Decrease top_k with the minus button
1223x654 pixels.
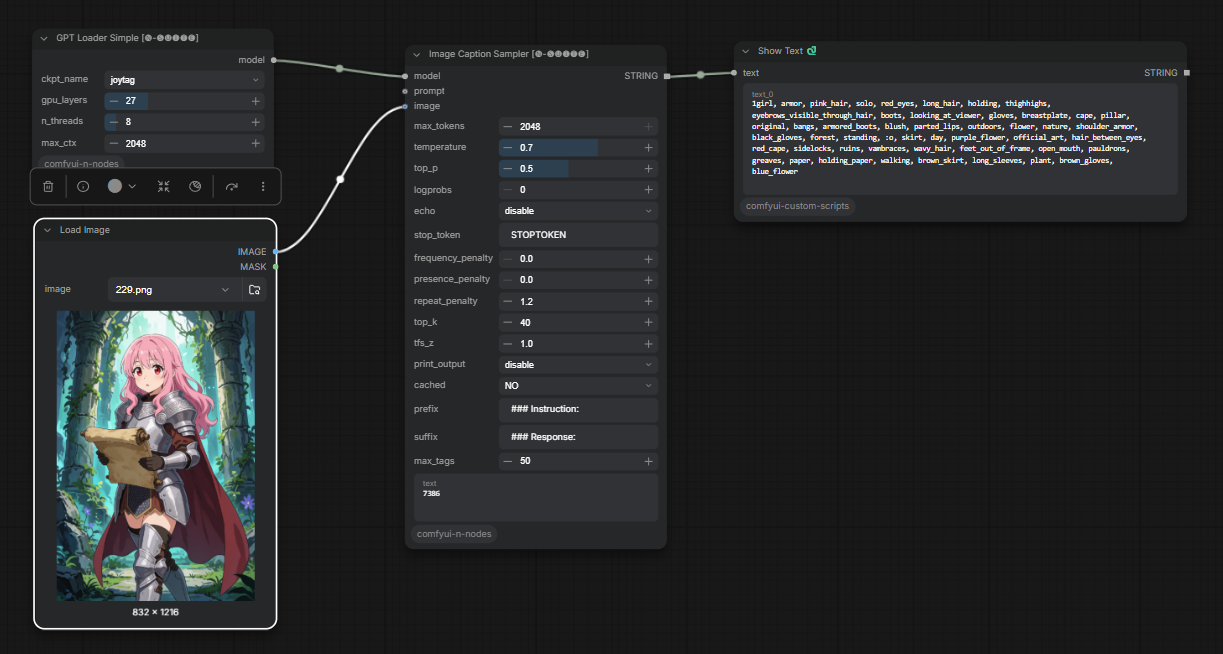click(508, 323)
